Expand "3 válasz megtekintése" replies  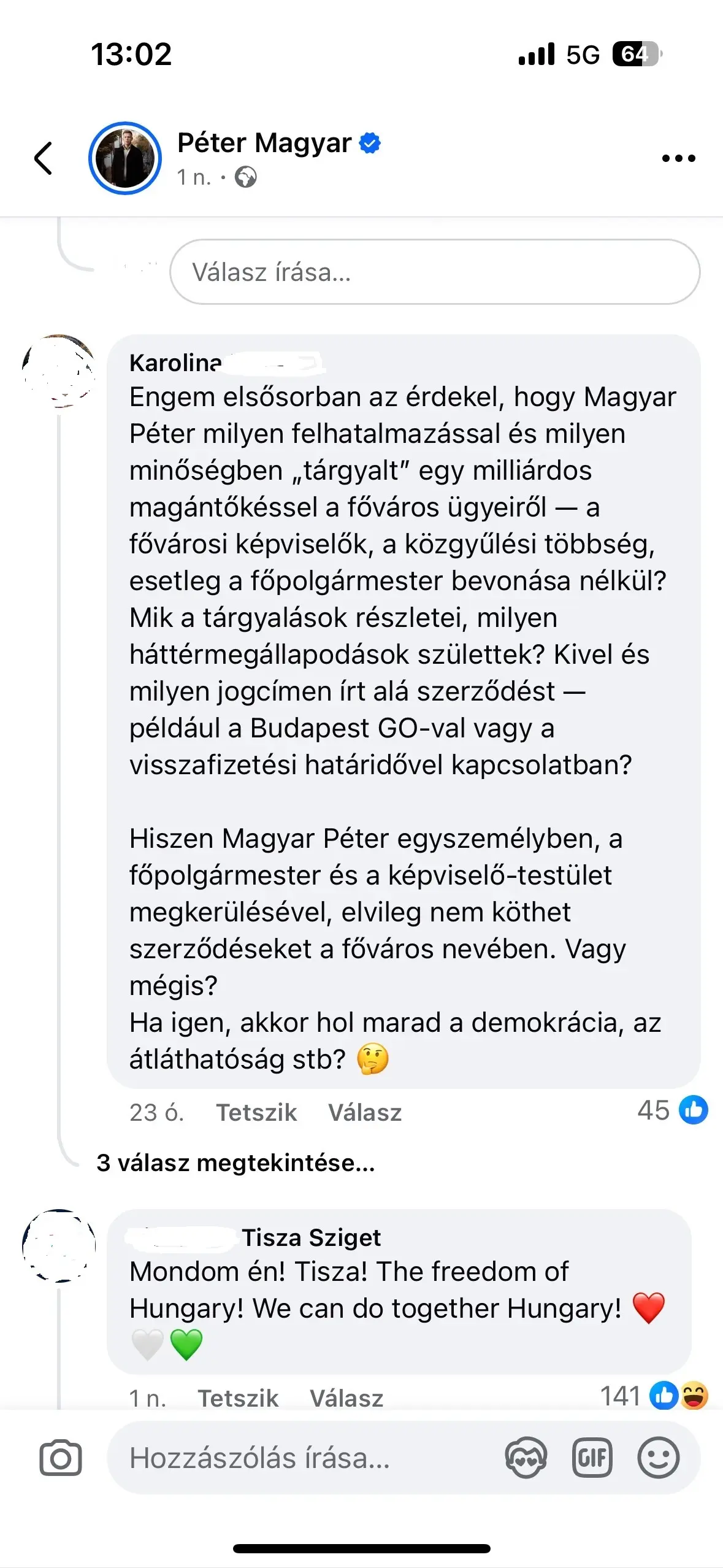pyautogui.click(x=235, y=1163)
